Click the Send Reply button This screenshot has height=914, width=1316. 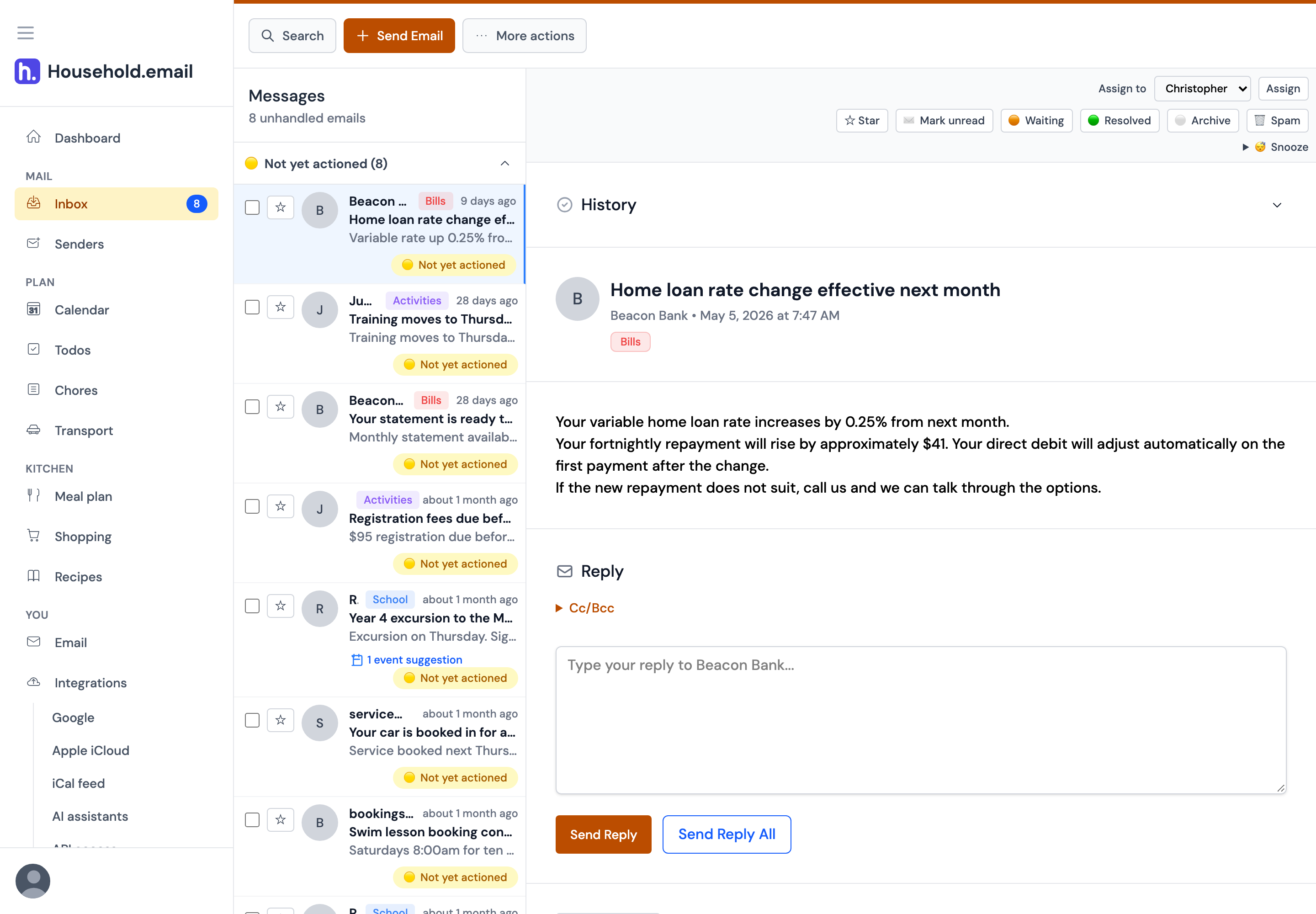(603, 834)
